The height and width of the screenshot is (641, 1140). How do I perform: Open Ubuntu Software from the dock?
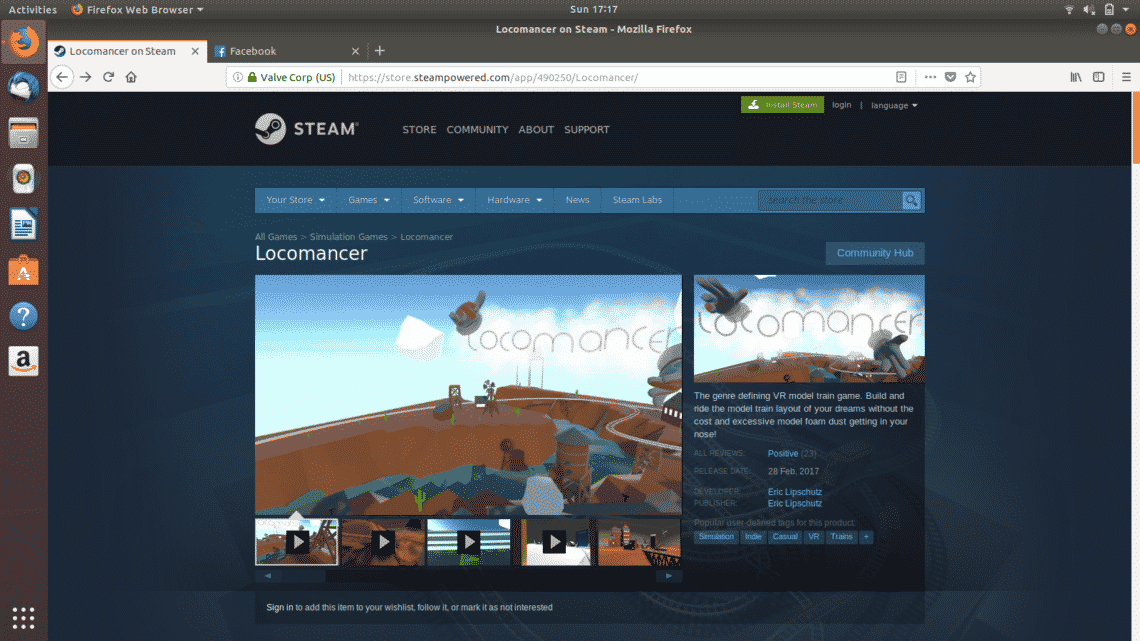click(x=23, y=270)
